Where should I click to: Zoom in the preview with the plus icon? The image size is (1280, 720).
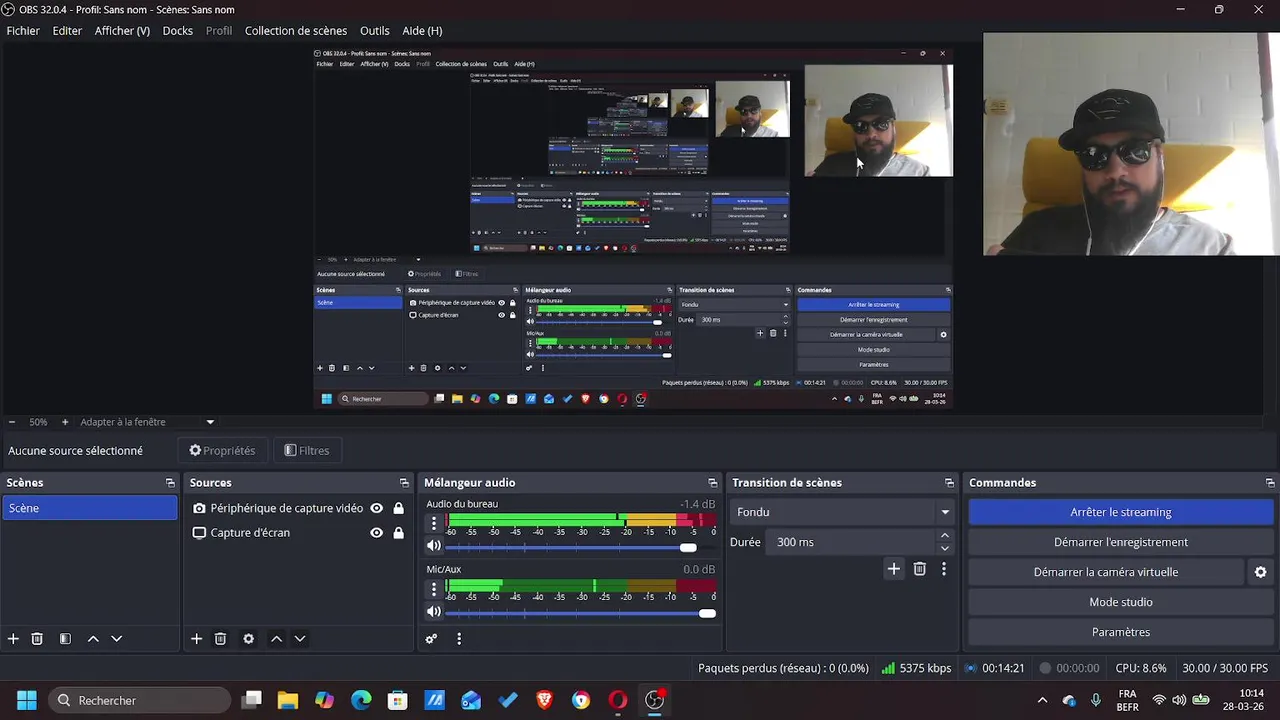tap(65, 422)
